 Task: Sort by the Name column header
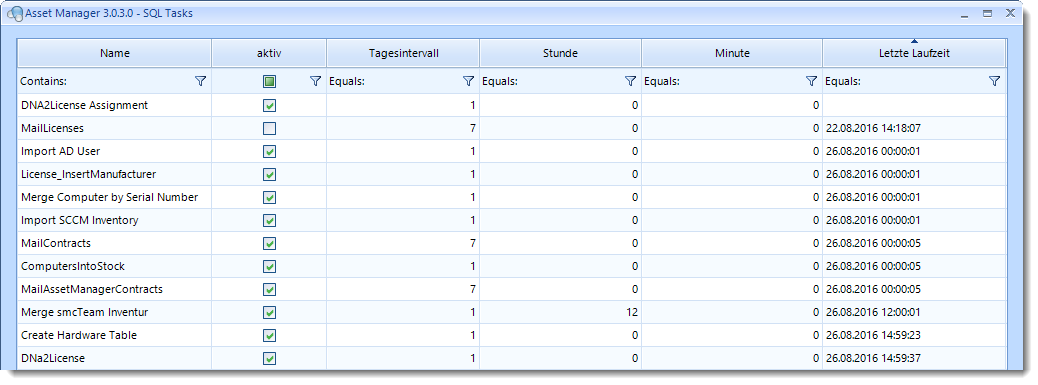(115, 53)
